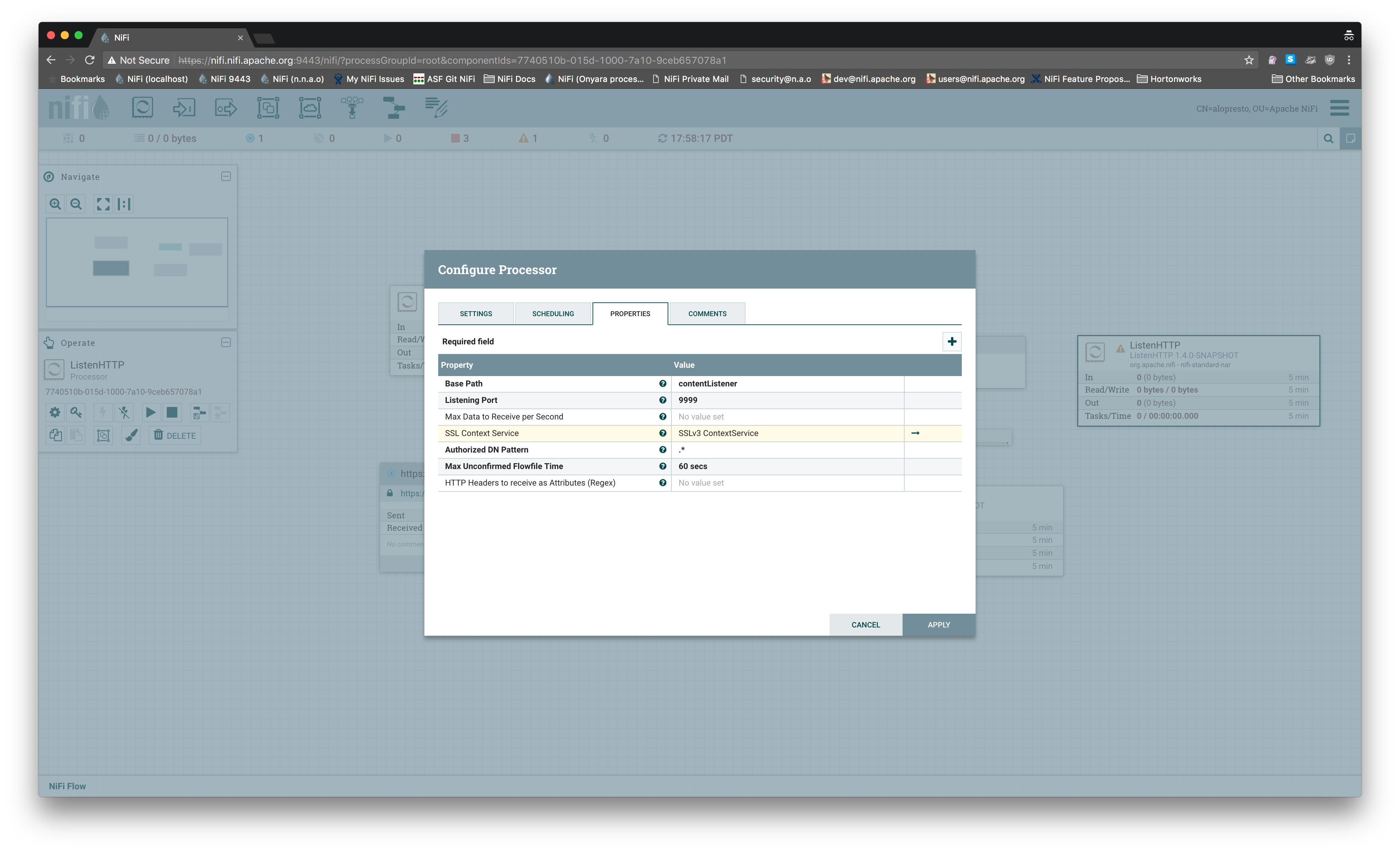Click the add new property plus icon
The width and height of the screenshot is (1400, 852).
[952, 341]
